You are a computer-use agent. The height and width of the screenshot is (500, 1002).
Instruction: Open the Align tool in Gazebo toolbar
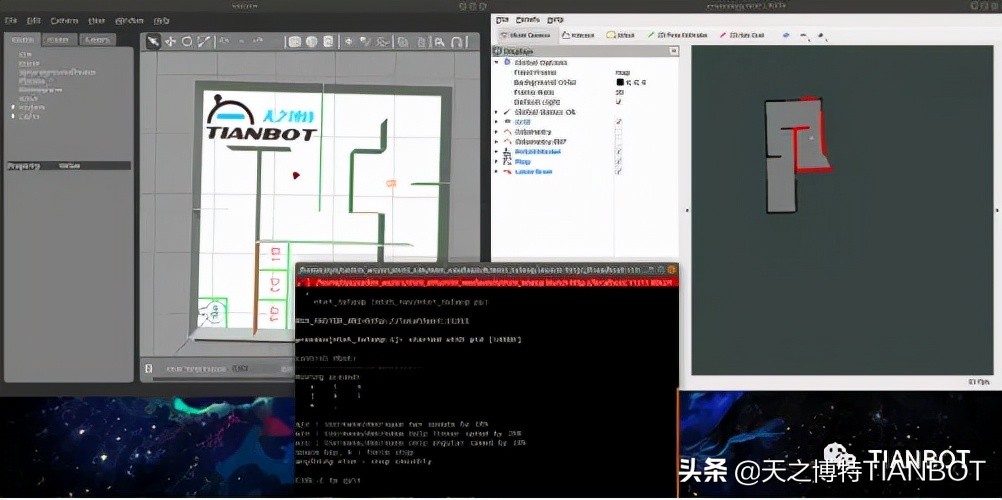pos(440,43)
